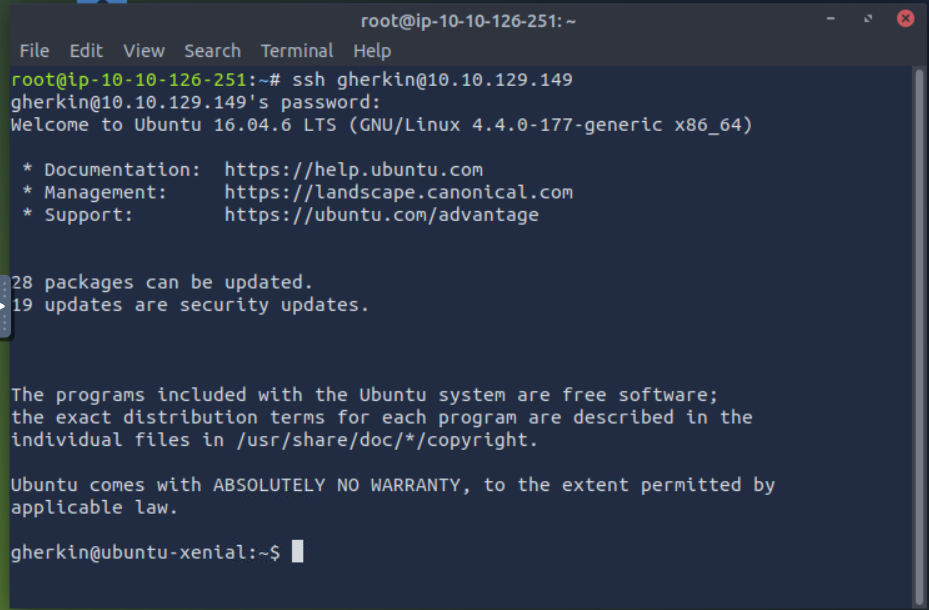Minimize the terminal window
Viewport: 929px width, 610px height.
[831, 19]
